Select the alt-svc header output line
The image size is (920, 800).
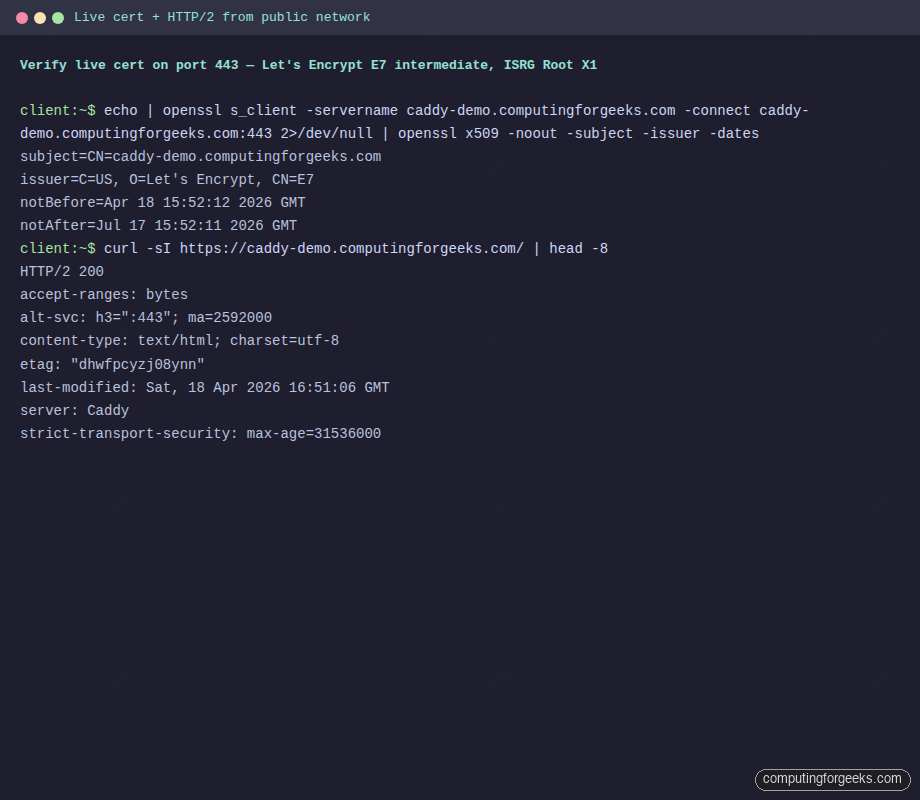click(145, 317)
